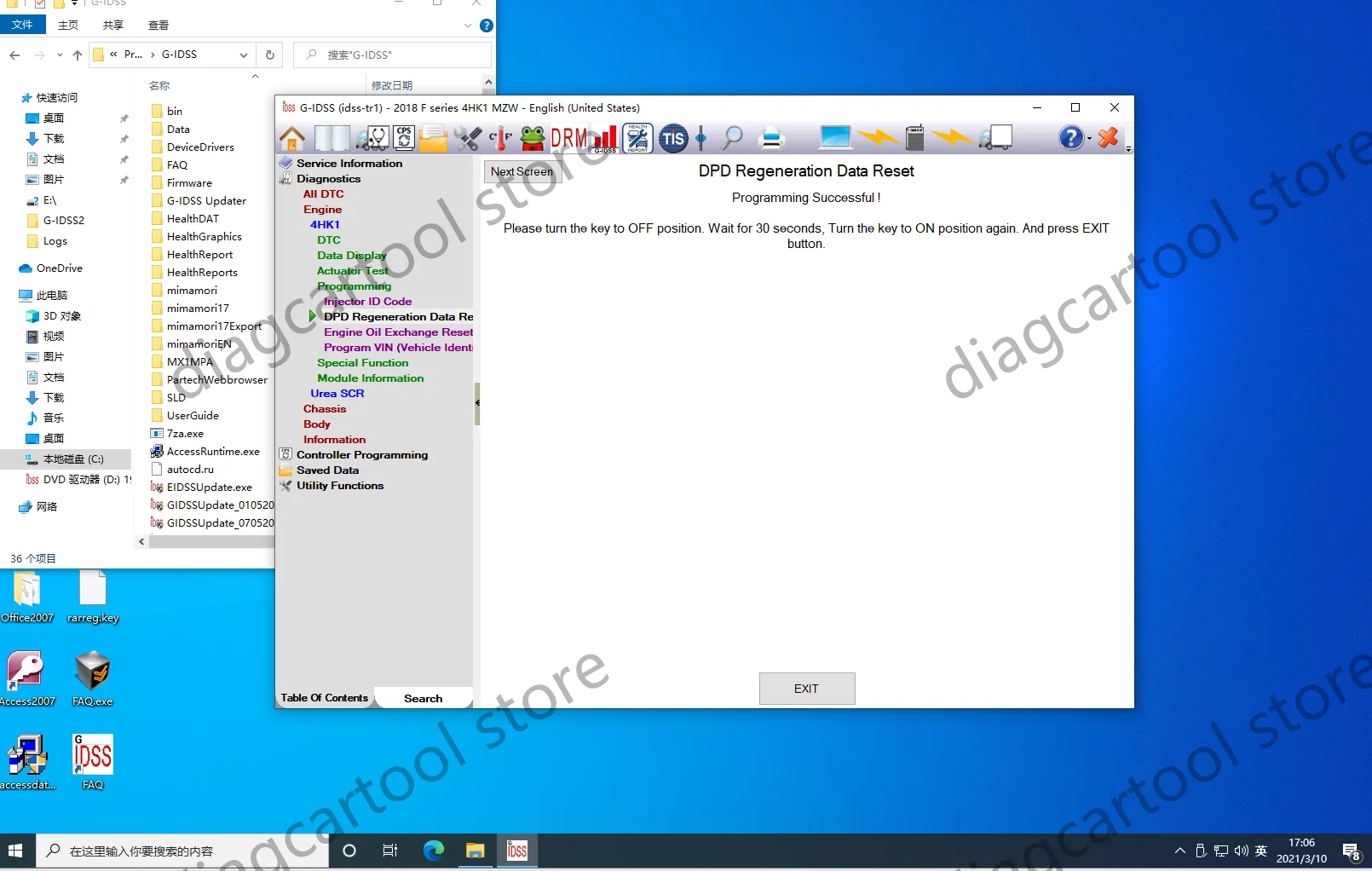Open the Health Report toolbar icon
Image resolution: width=1372 pixels, height=871 pixels.
pyautogui.click(x=637, y=138)
